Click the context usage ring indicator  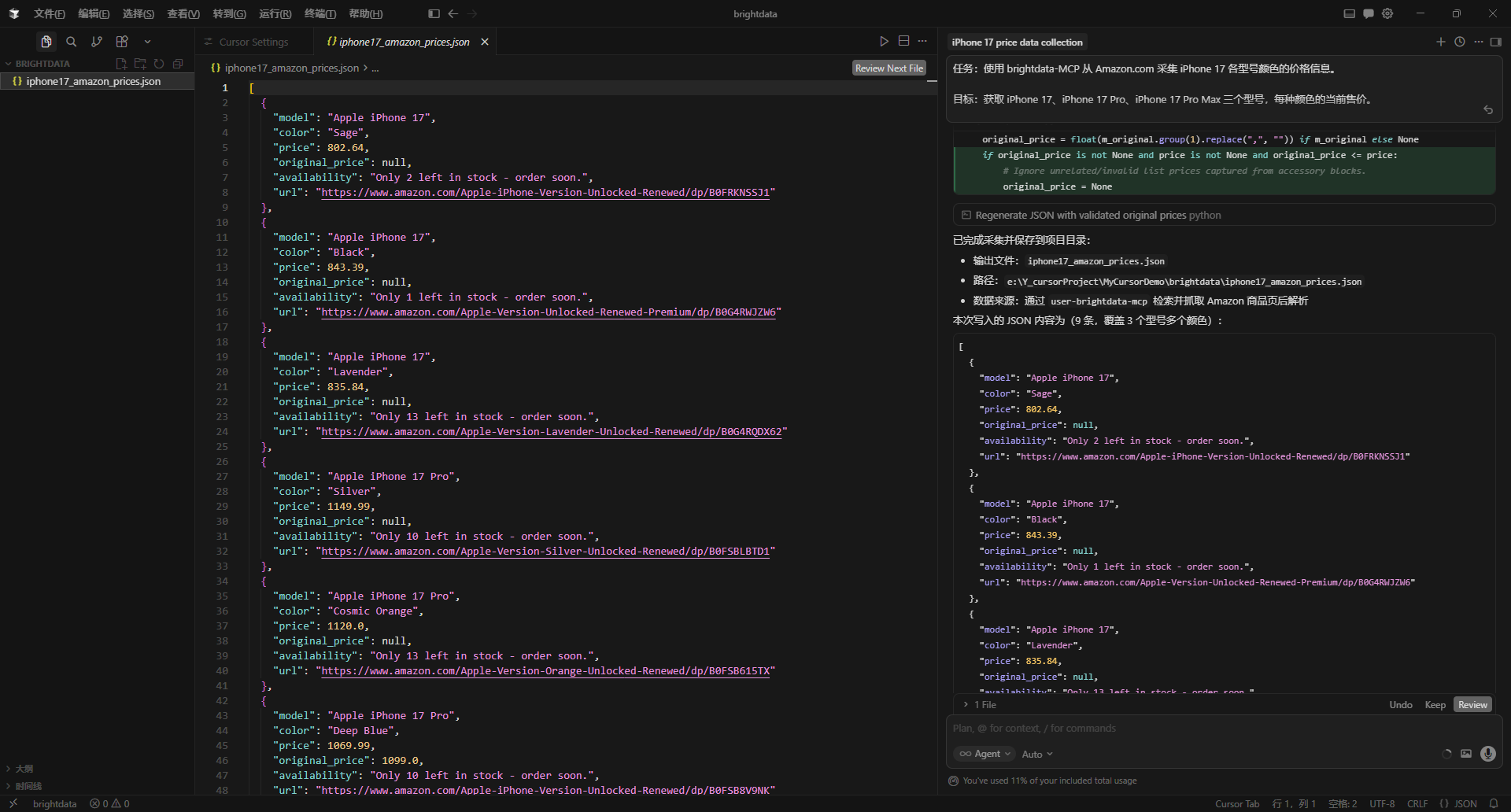pyautogui.click(x=1446, y=754)
